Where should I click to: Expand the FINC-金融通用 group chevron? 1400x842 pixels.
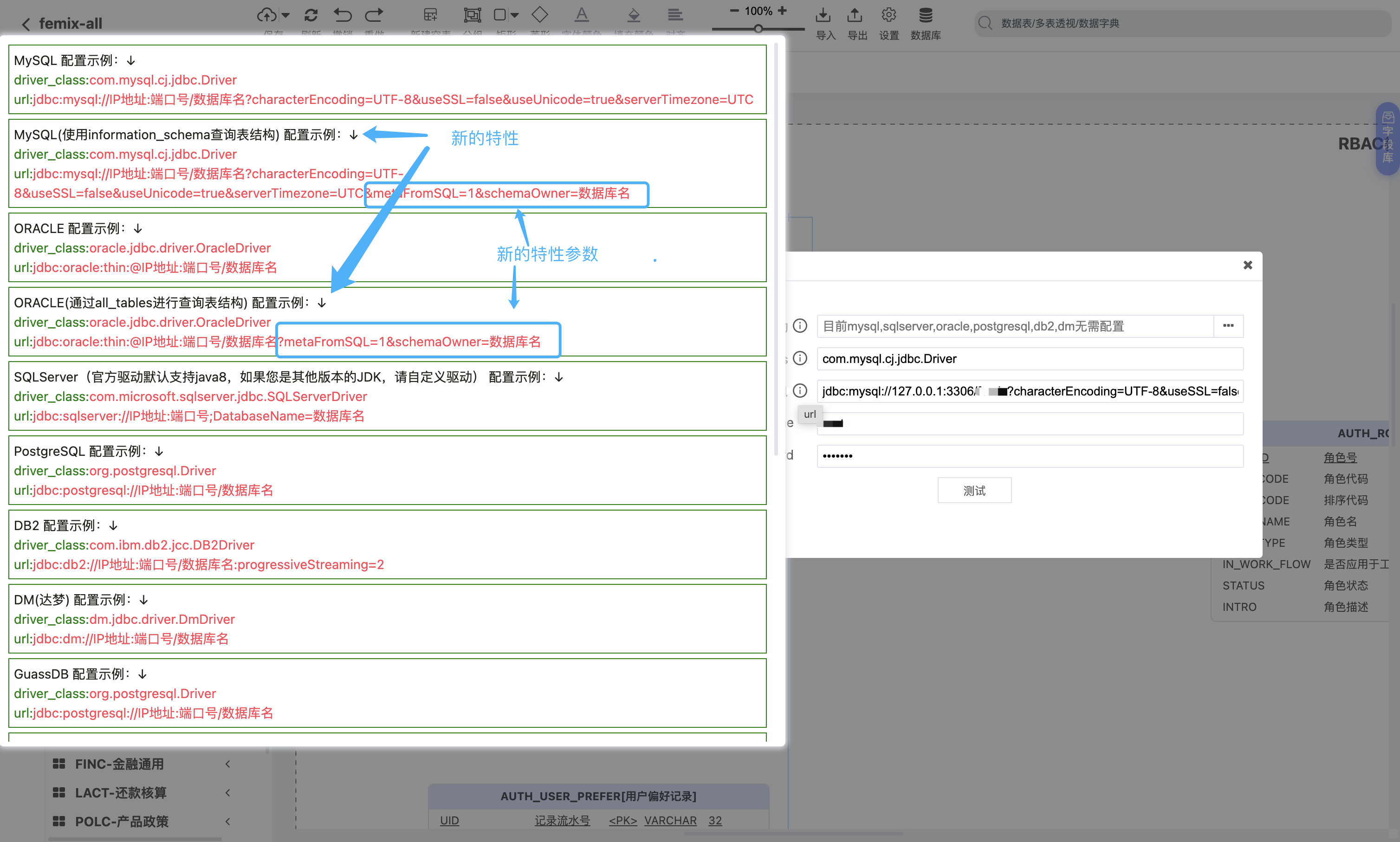pos(227,764)
